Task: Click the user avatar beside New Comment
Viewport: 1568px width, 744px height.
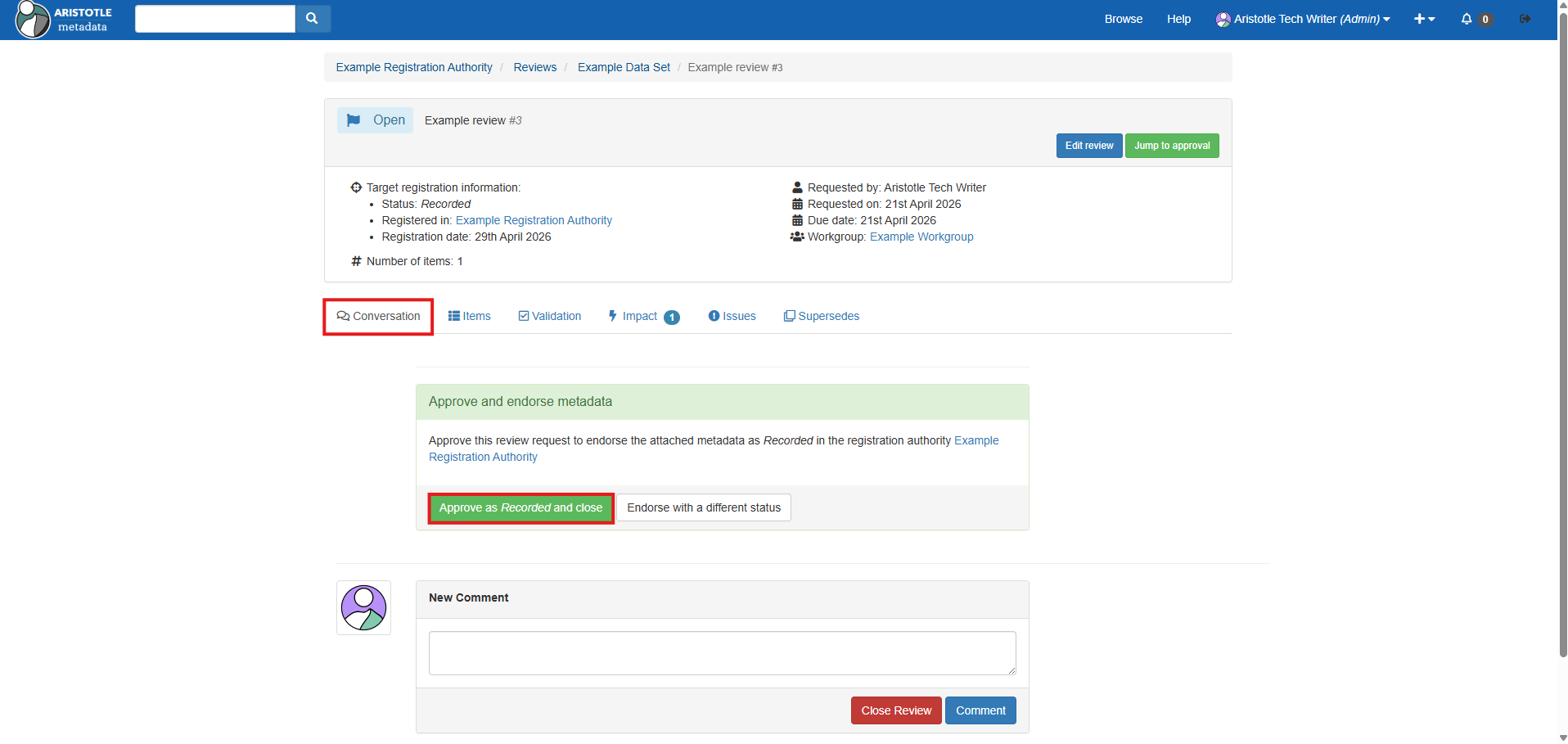Action: click(x=363, y=607)
